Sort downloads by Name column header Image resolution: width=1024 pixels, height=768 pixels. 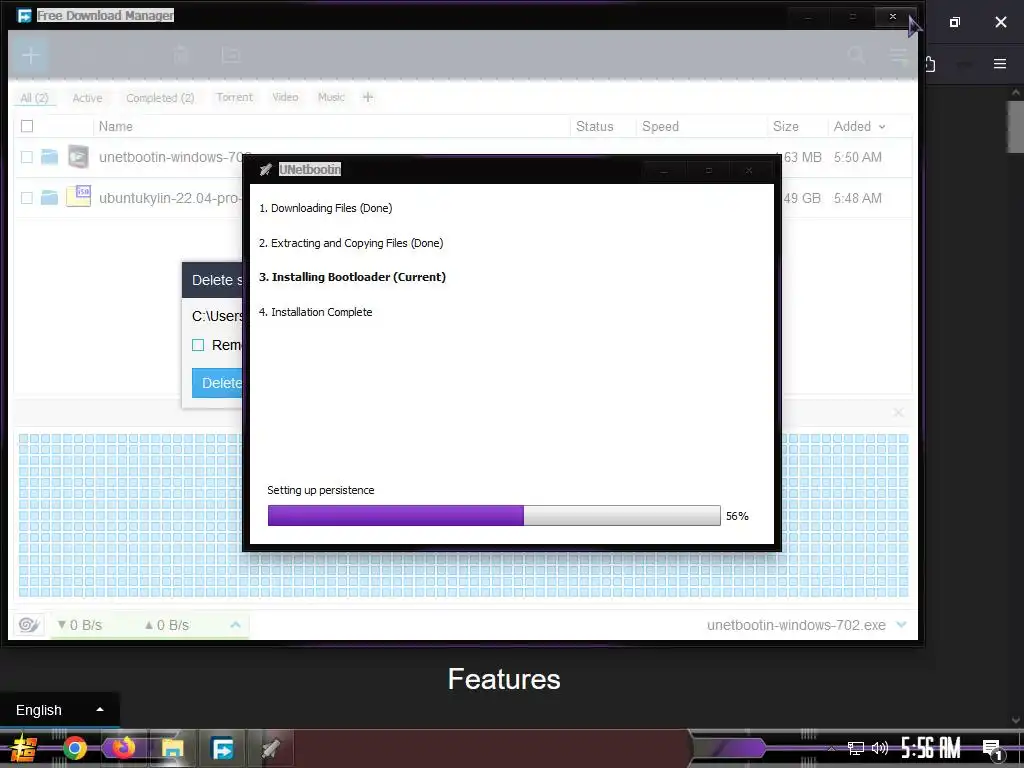[116, 127]
